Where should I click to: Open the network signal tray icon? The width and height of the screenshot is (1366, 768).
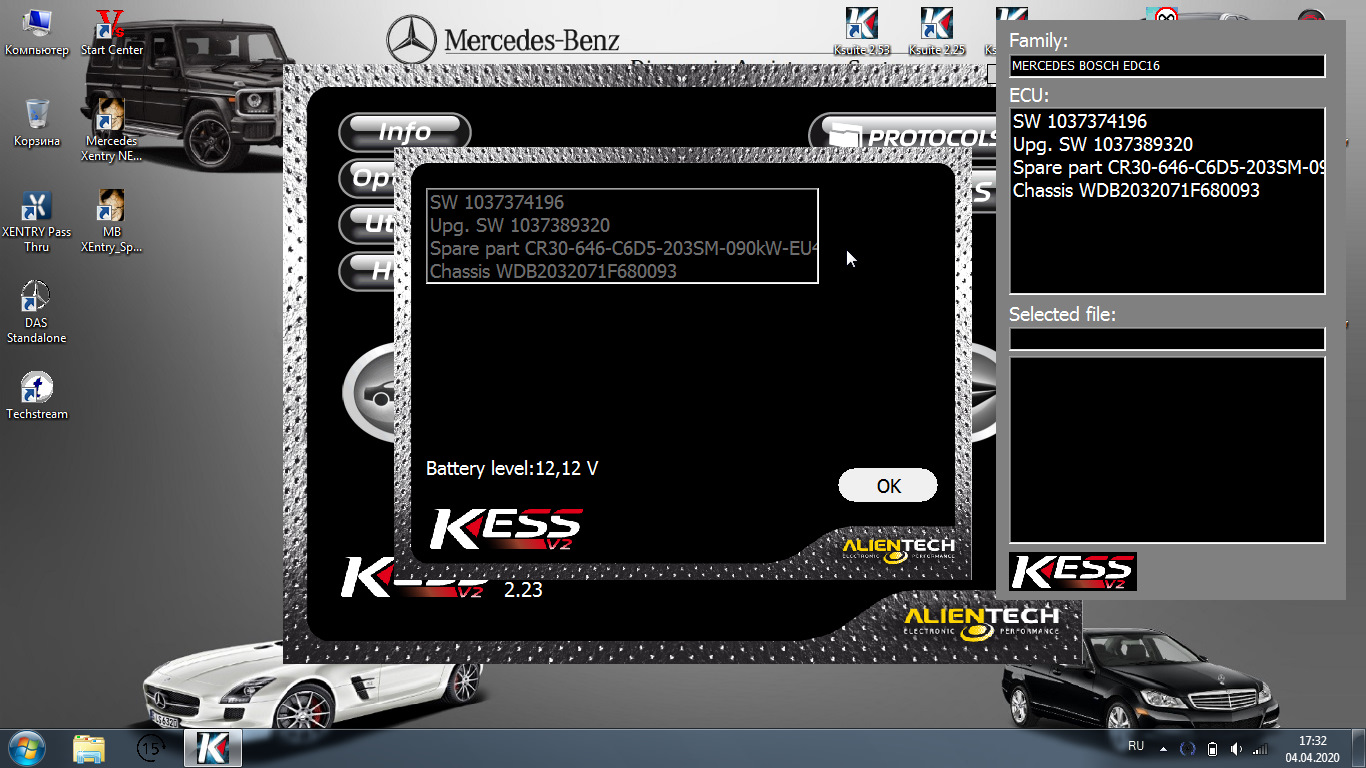[1260, 748]
